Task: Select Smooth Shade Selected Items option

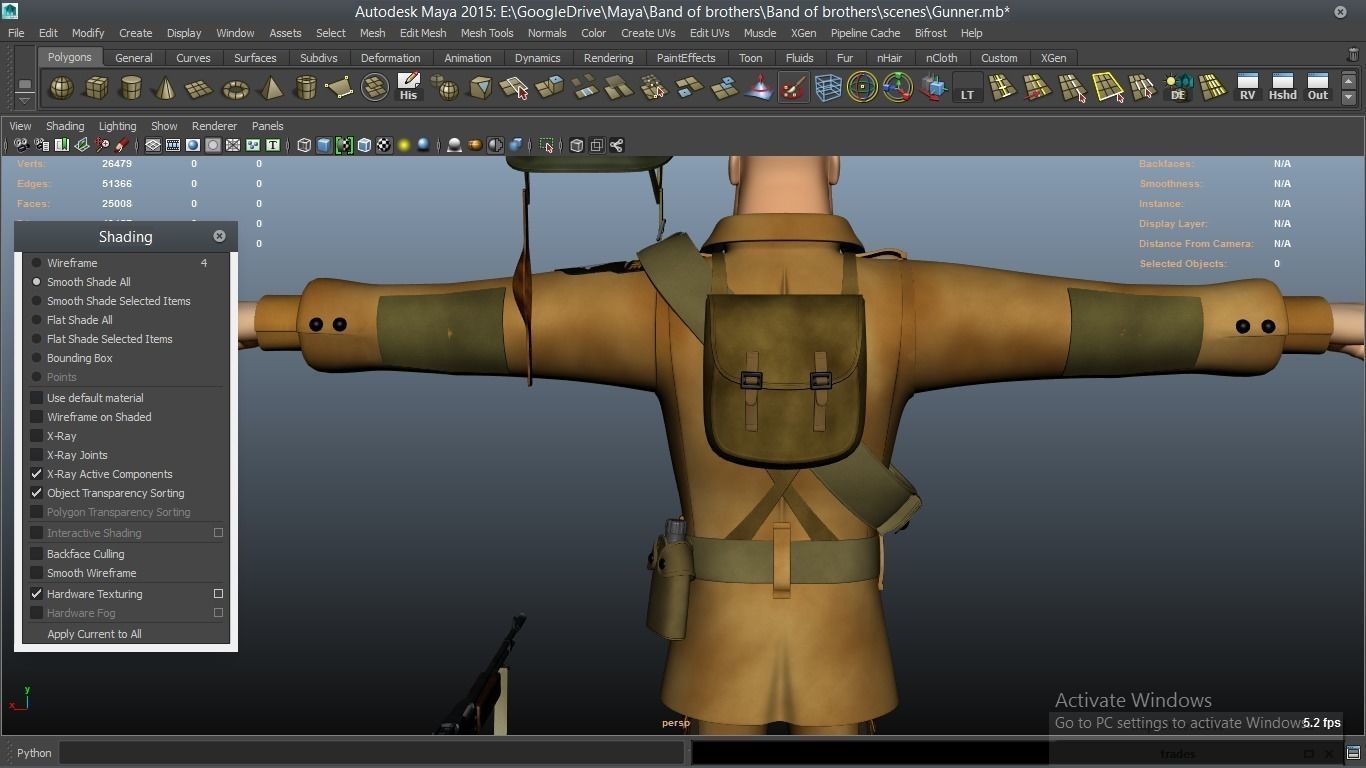Action: (x=37, y=301)
